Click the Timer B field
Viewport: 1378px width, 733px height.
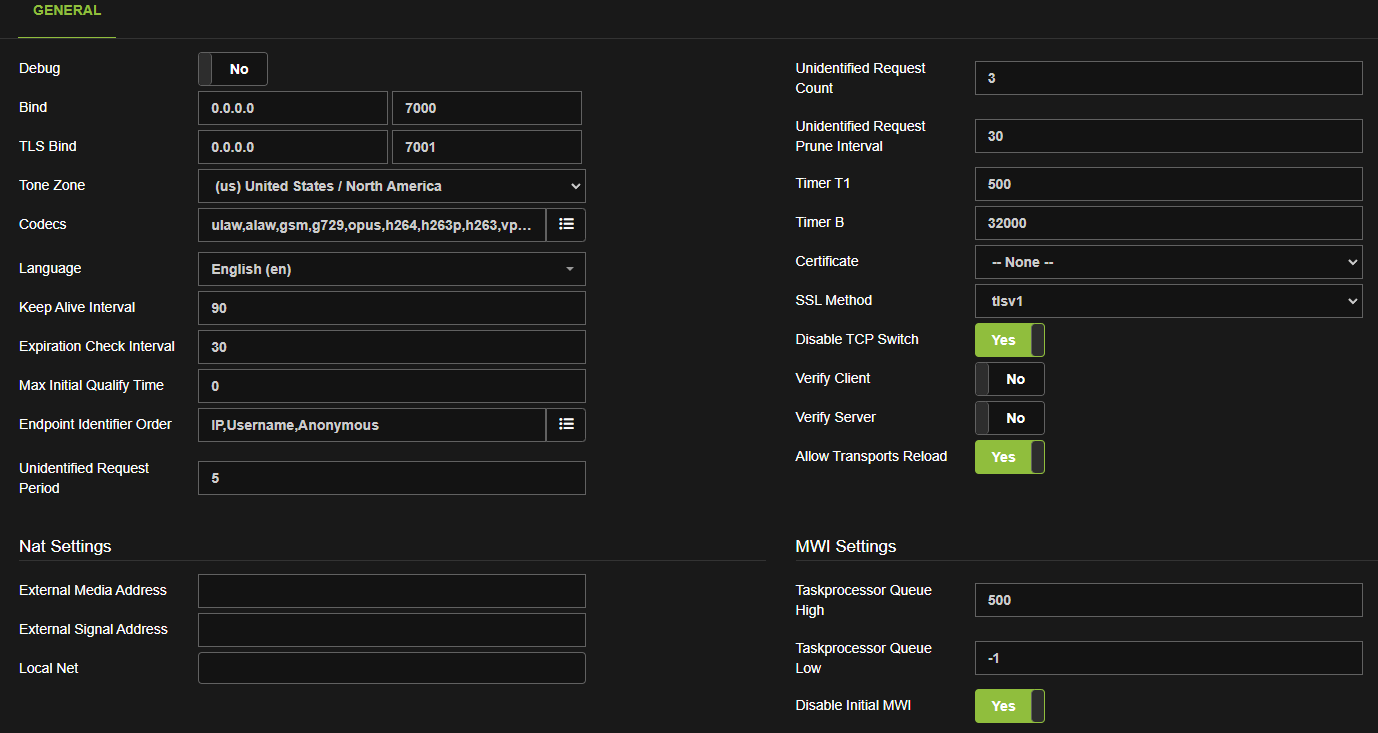point(1169,223)
